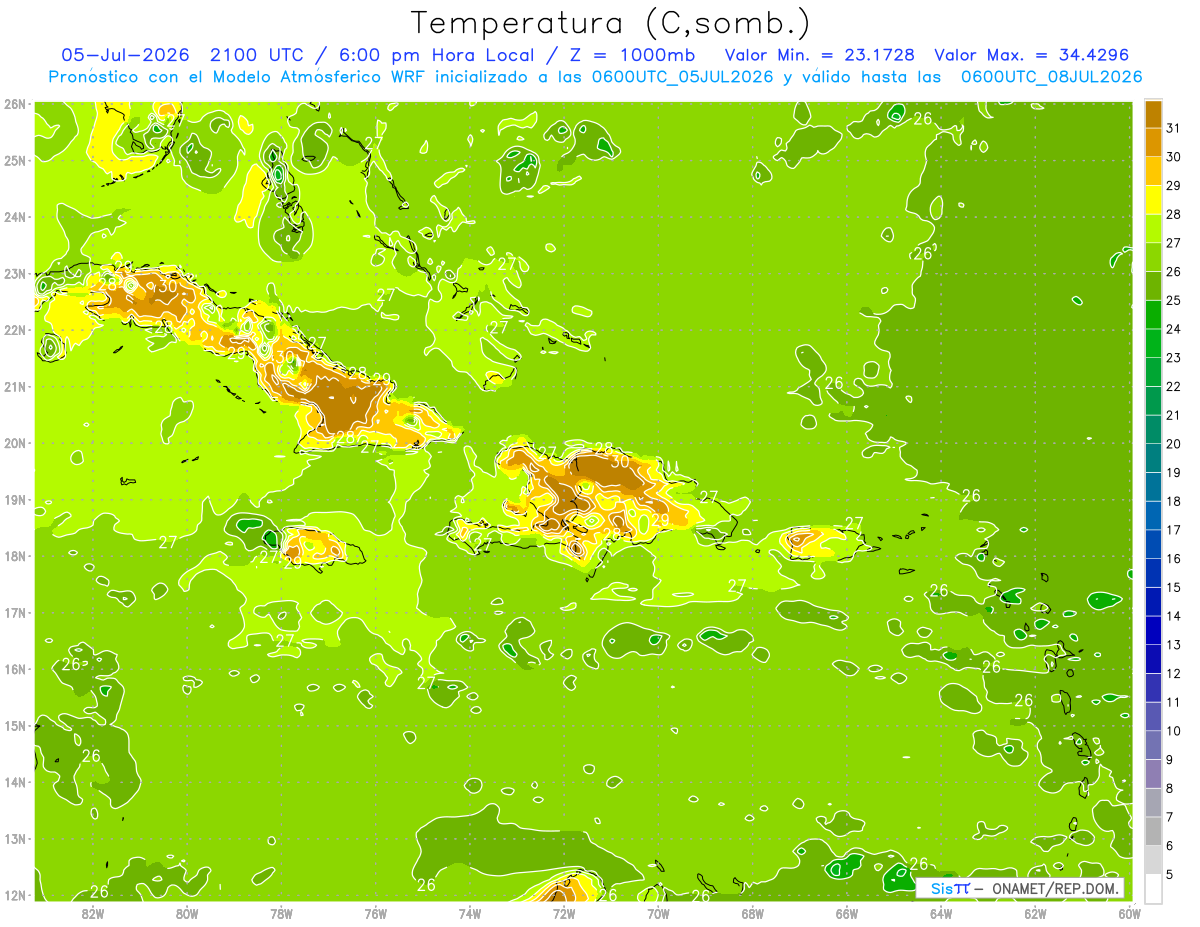Click the color legend label "24"
The image size is (1200, 927).
[1173, 329]
